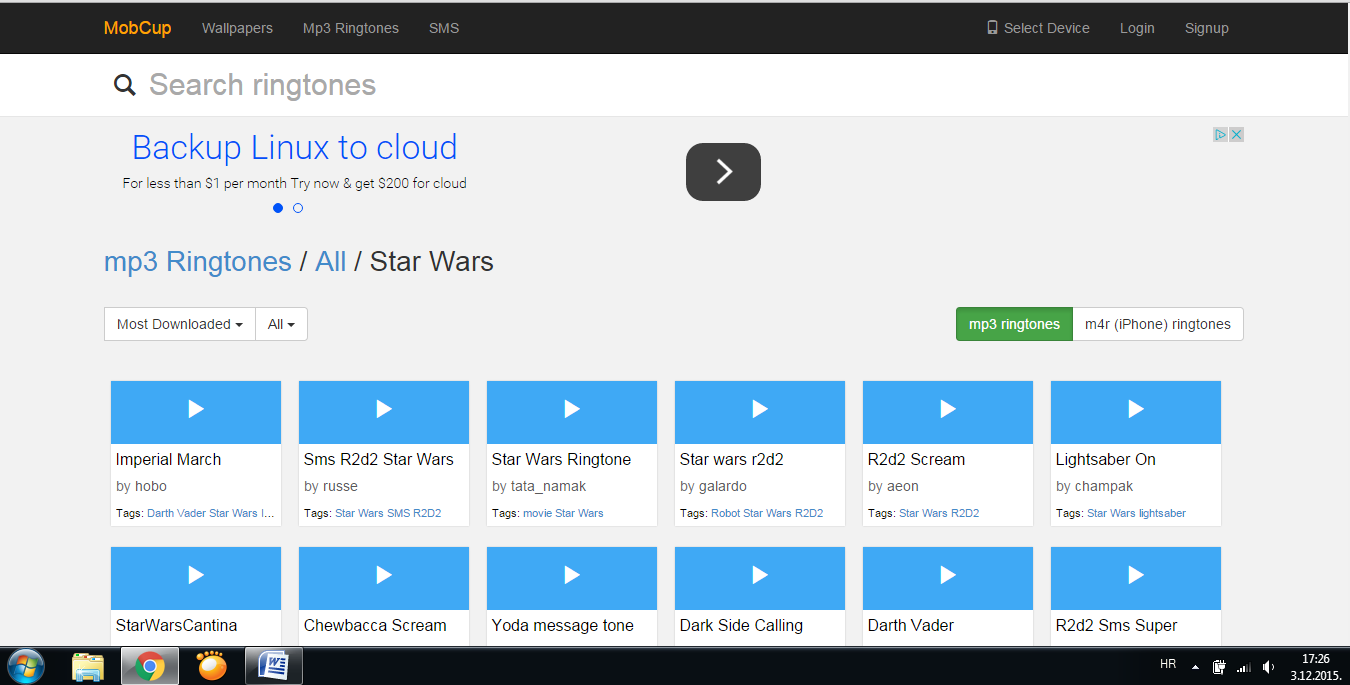Select the second ad carousel dot

coord(298,208)
